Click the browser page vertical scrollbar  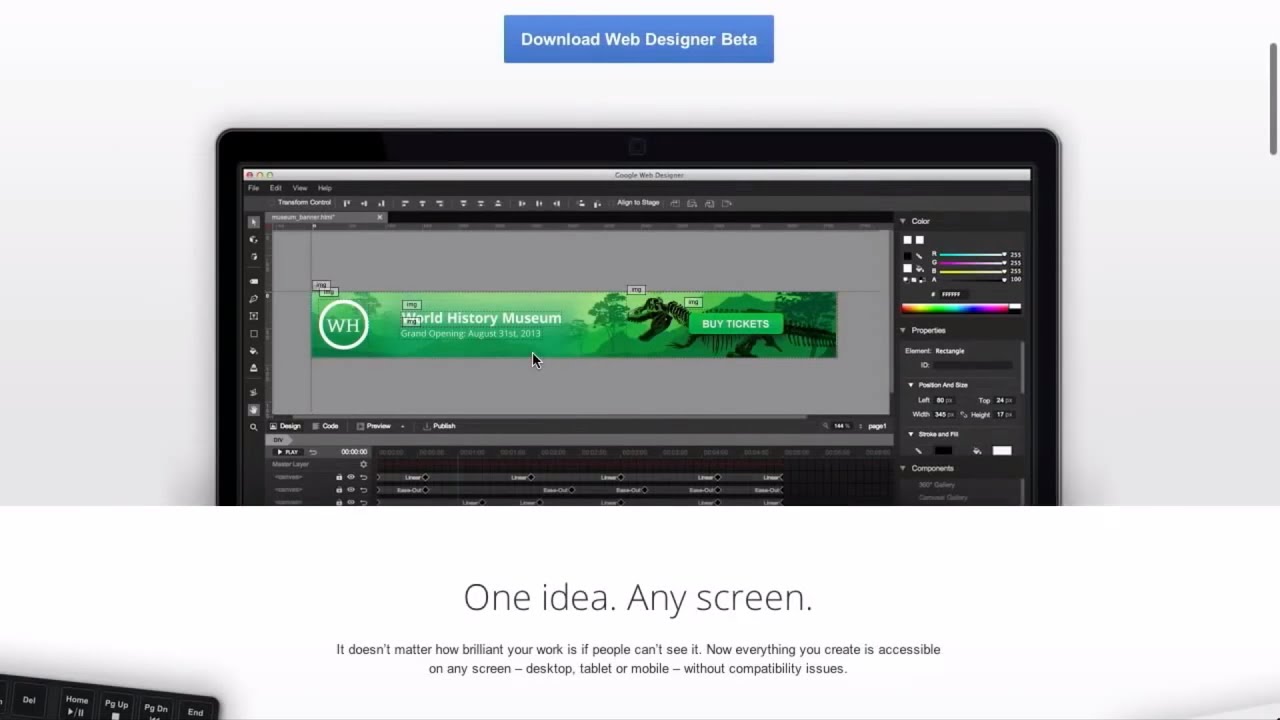click(1273, 100)
